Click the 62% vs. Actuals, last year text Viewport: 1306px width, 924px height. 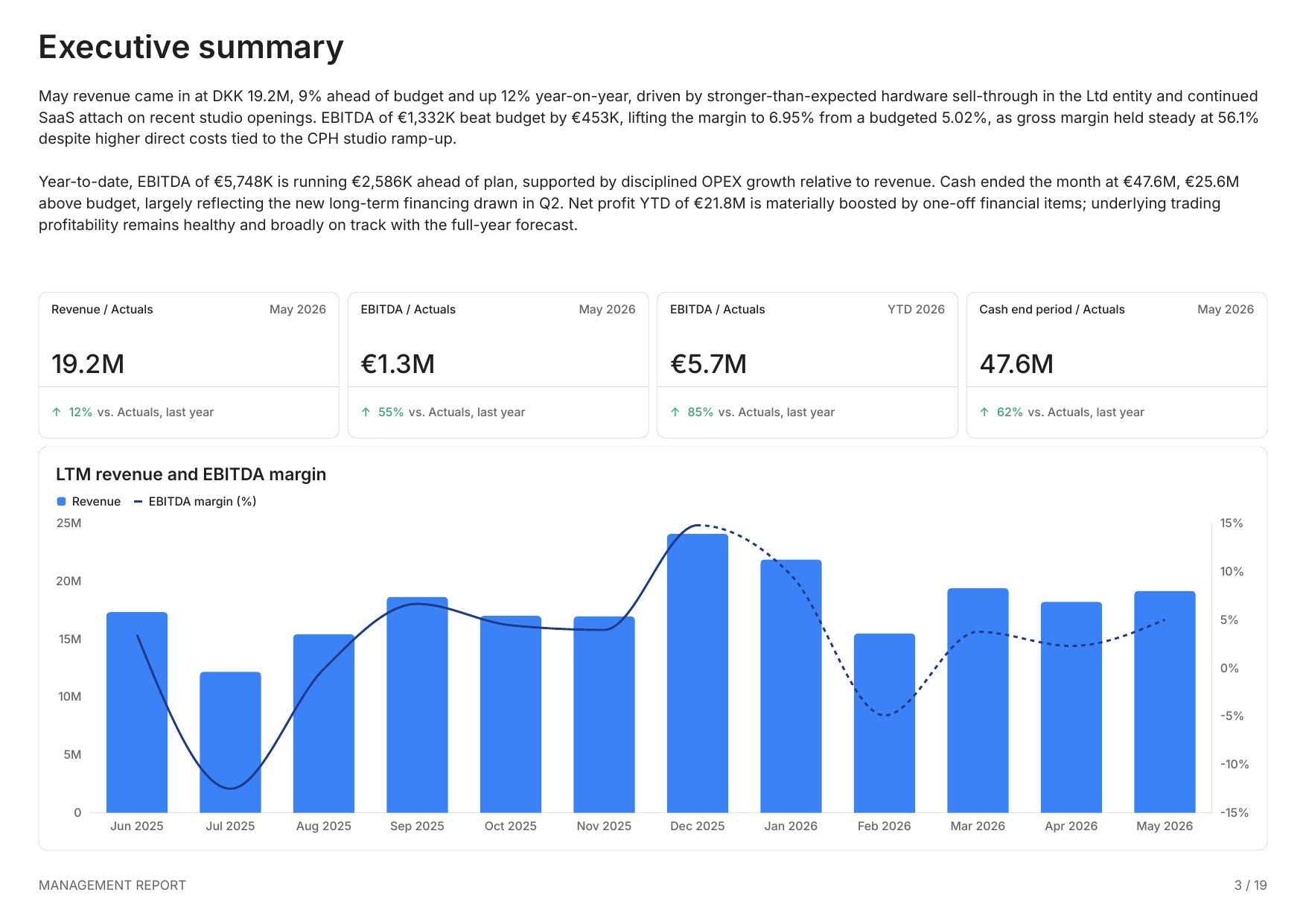pyautogui.click(x=1070, y=412)
